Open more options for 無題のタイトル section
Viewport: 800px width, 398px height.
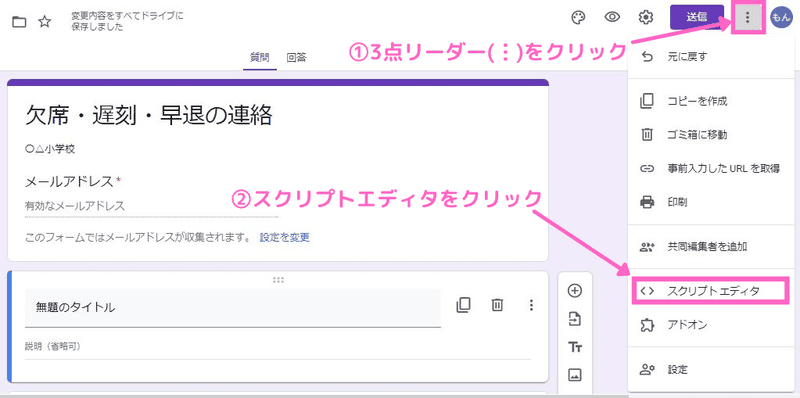click(531, 305)
